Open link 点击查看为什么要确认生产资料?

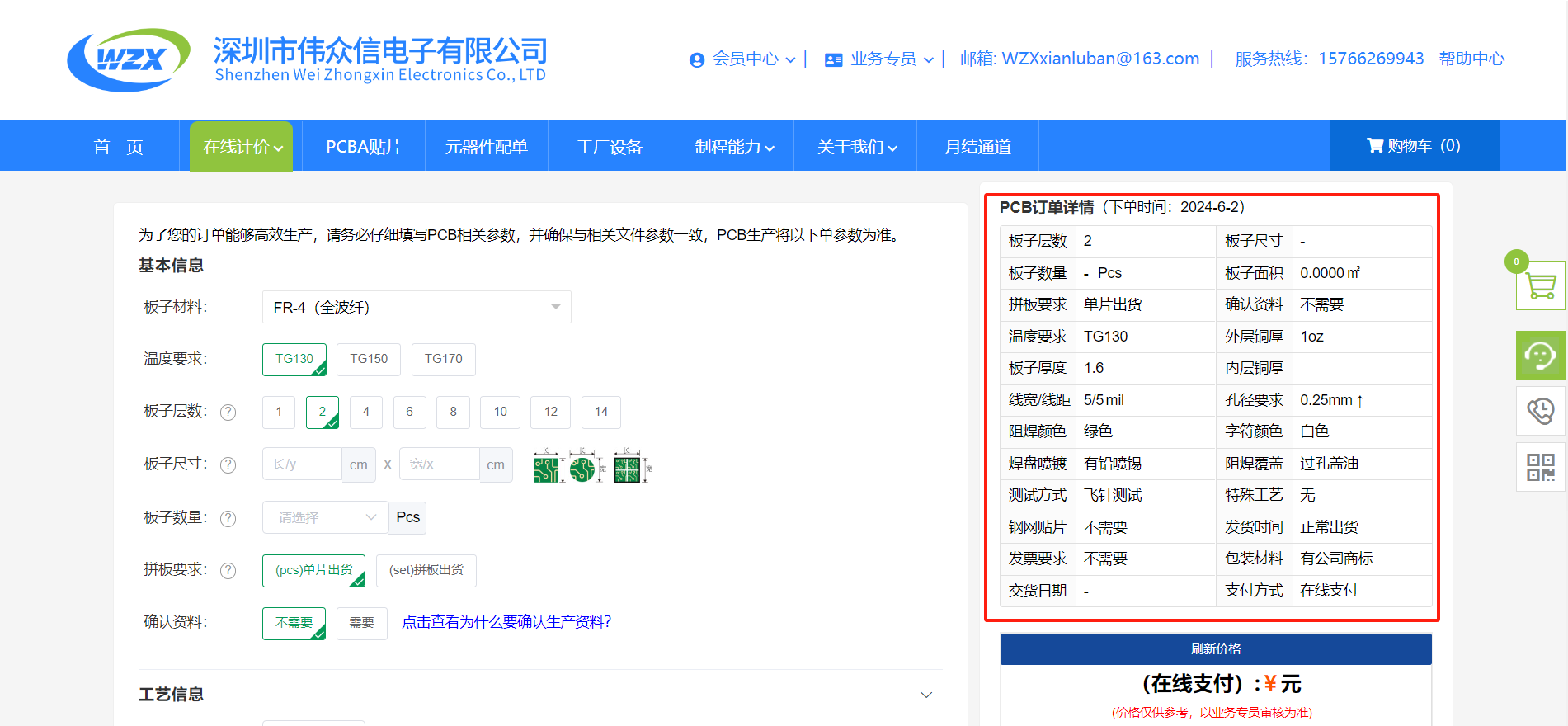click(x=506, y=622)
